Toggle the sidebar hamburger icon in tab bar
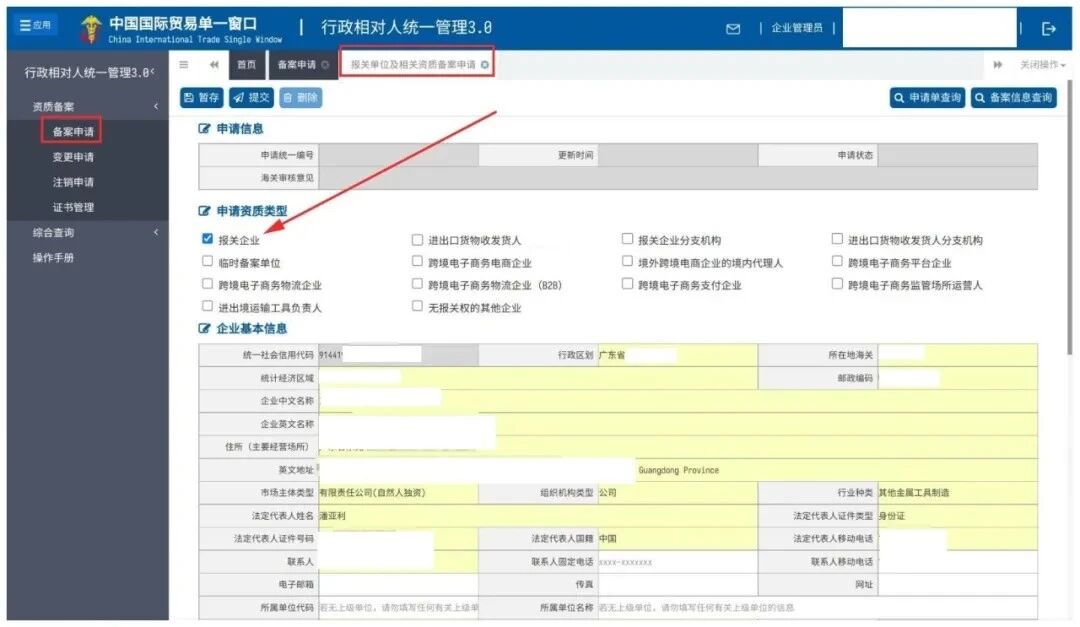This screenshot has height=627, width=1080. tap(184, 65)
